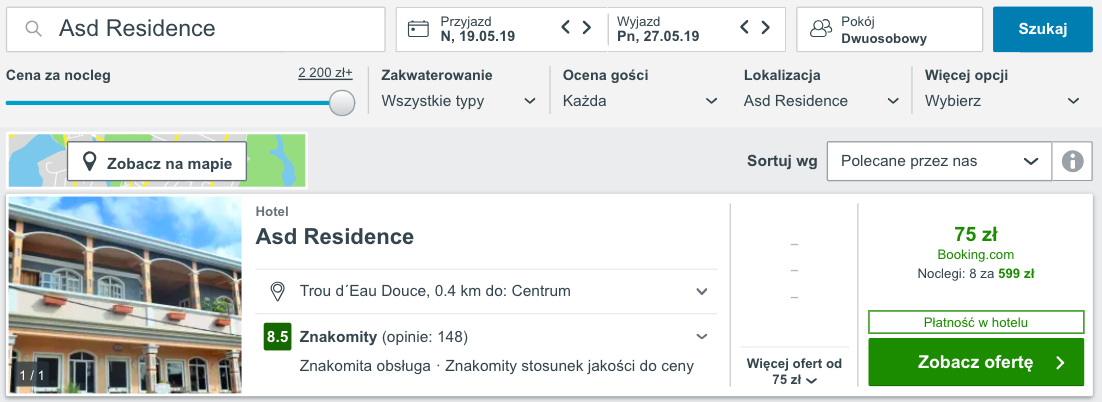Click the green Zobacz ofertę button
Viewport: 1102px width, 402px height.
tap(976, 362)
